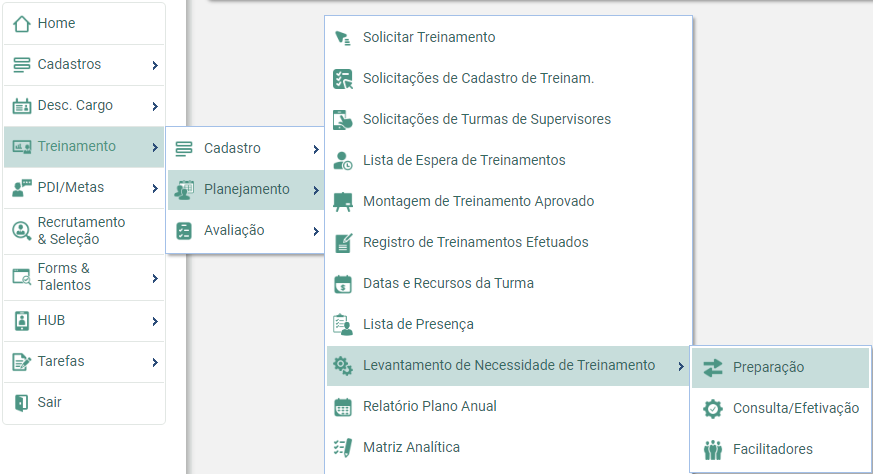
Task: Click the Consulta/Efetivação gear check icon
Action: (713, 408)
